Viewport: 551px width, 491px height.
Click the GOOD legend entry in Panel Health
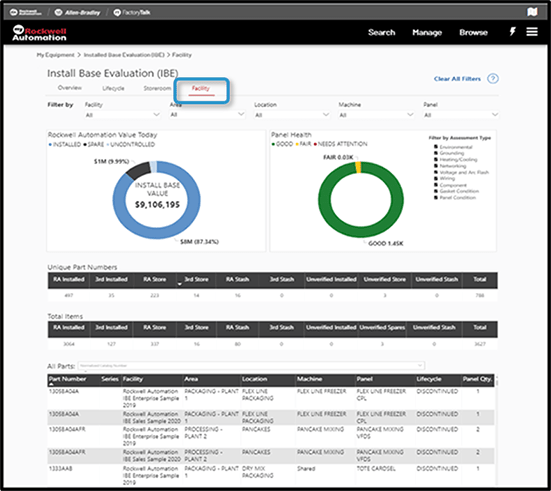click(x=282, y=144)
